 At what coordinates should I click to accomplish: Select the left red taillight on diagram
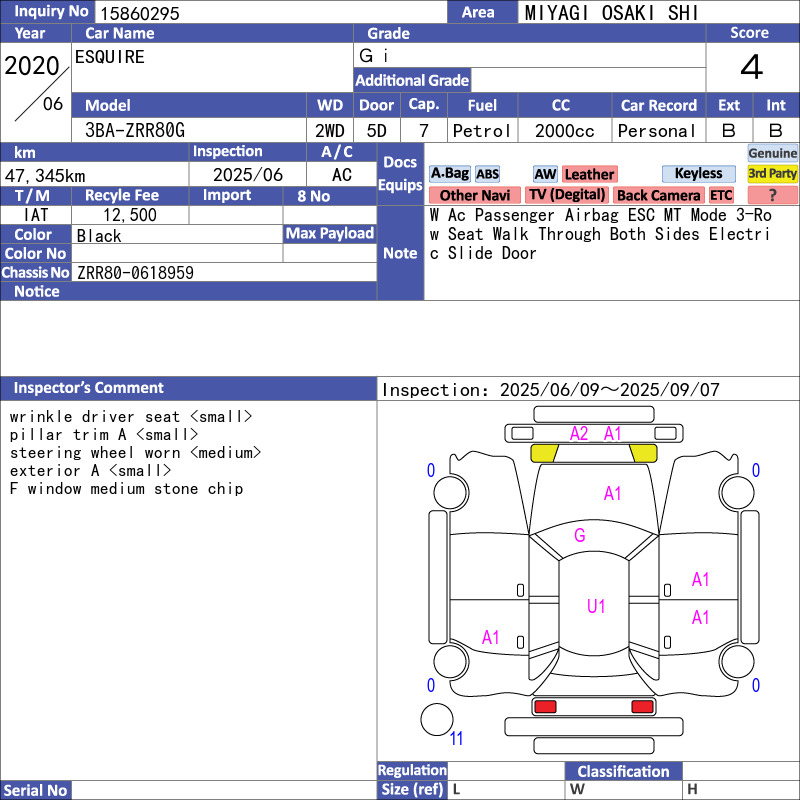pos(545,707)
